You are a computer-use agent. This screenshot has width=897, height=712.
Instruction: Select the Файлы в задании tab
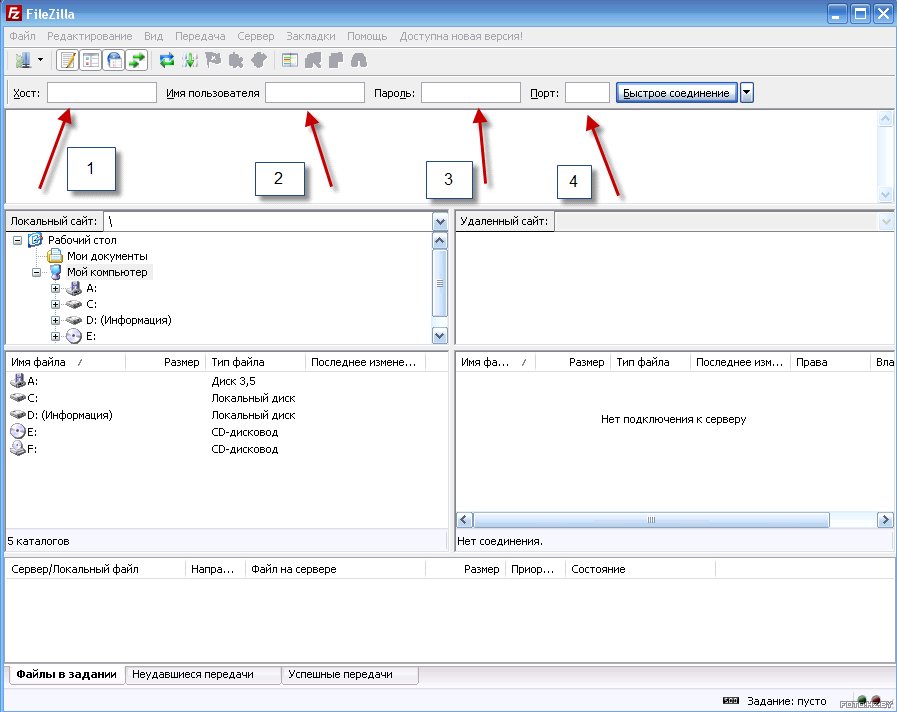pos(66,675)
